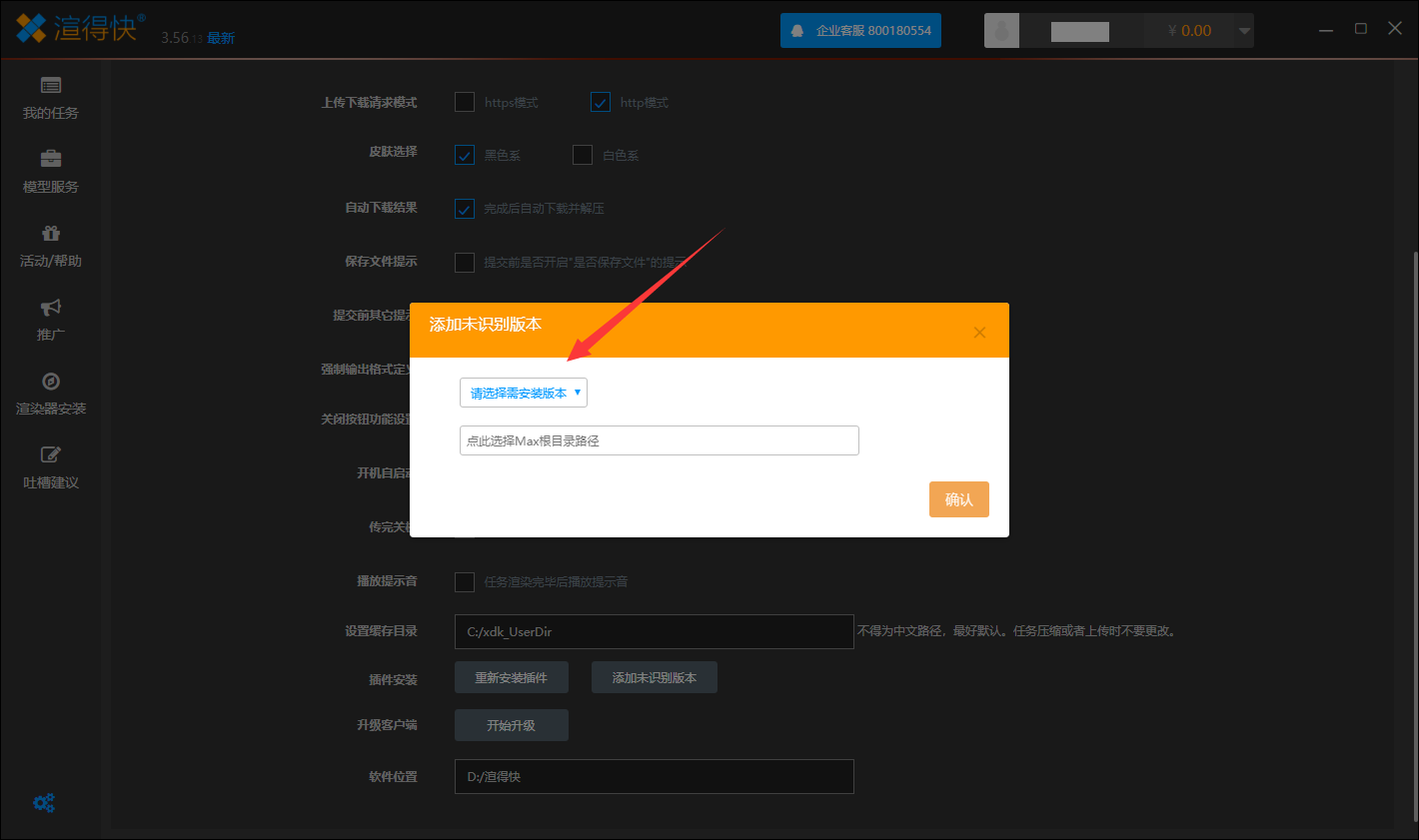Image resolution: width=1419 pixels, height=840 pixels.
Task: Maximize the 渲得快 window
Action: point(1361,29)
